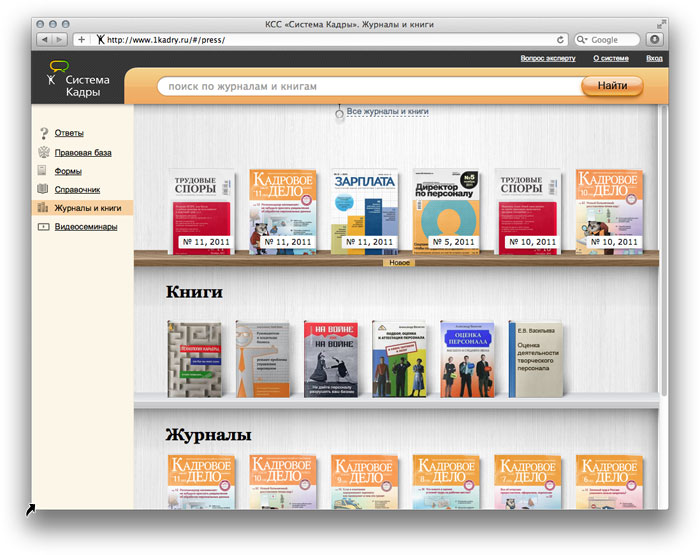This screenshot has width=700, height=555.
Task: Click the Найти search button
Action: 612,86
